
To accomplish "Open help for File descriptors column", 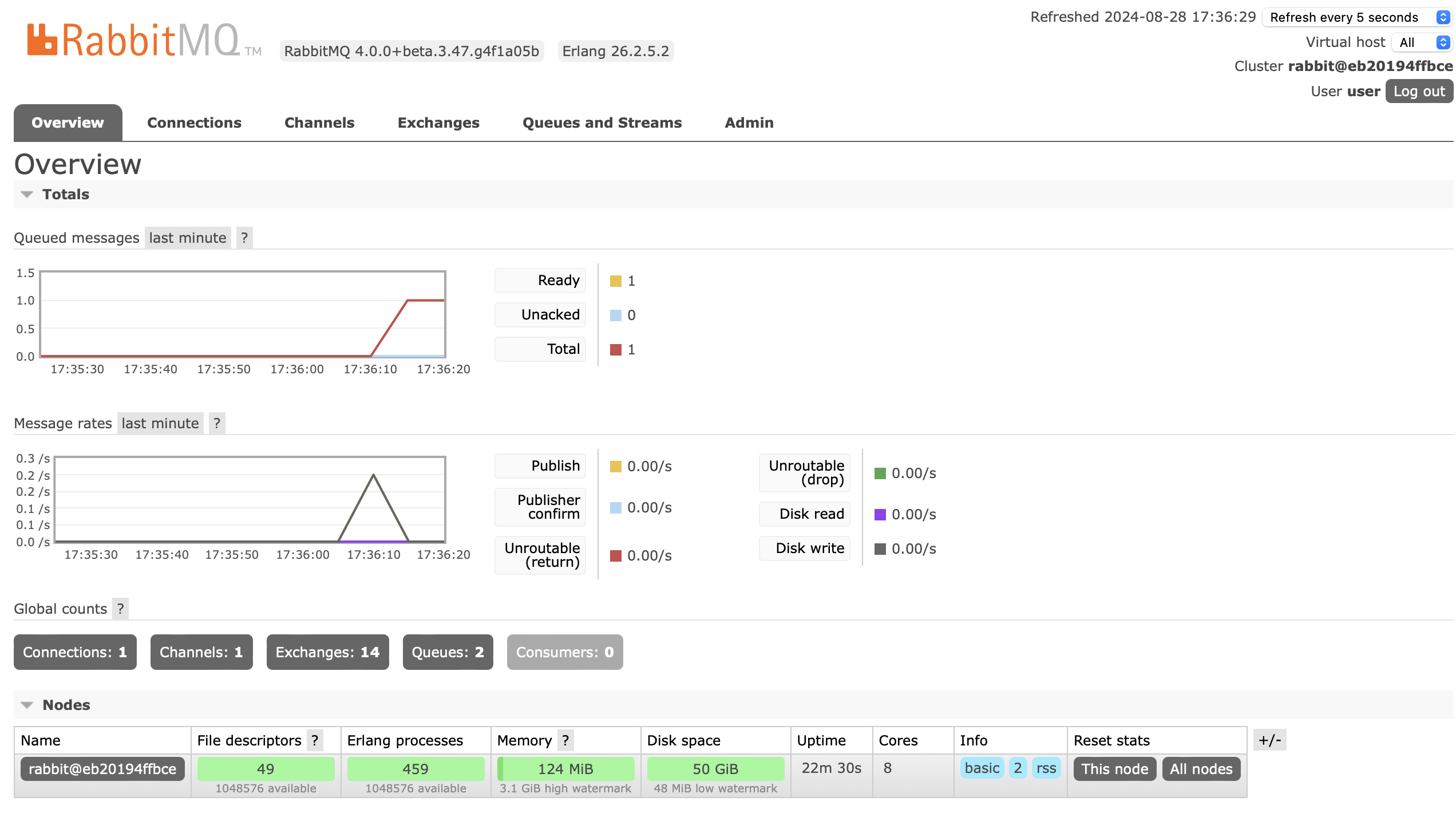I will point(315,740).
